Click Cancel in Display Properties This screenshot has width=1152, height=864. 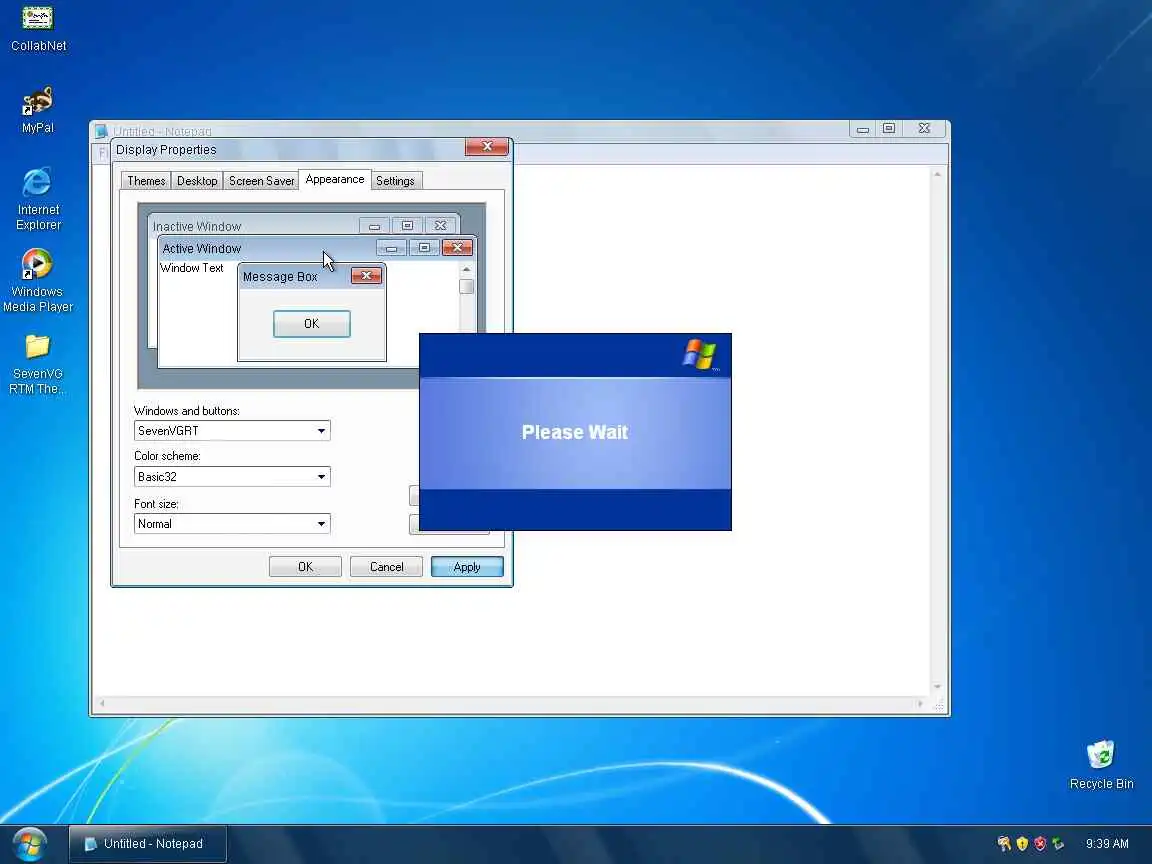click(386, 567)
